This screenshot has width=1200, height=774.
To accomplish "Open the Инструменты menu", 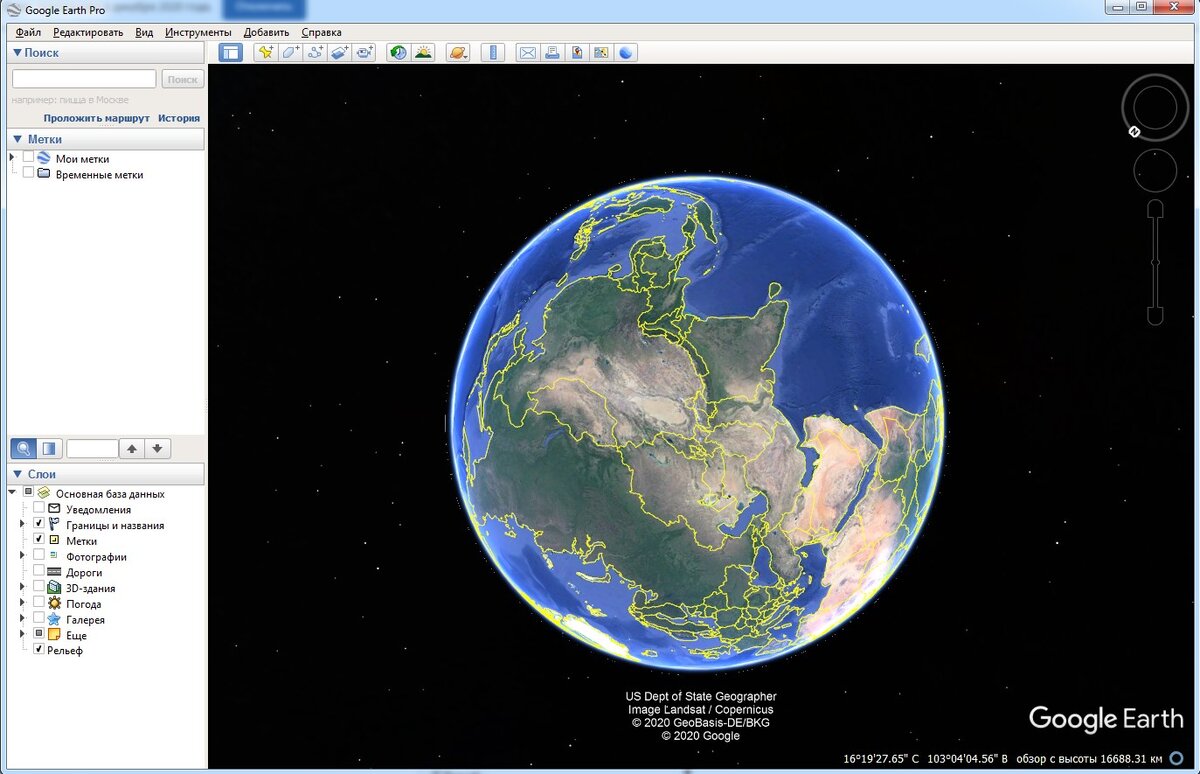I will tap(198, 32).
